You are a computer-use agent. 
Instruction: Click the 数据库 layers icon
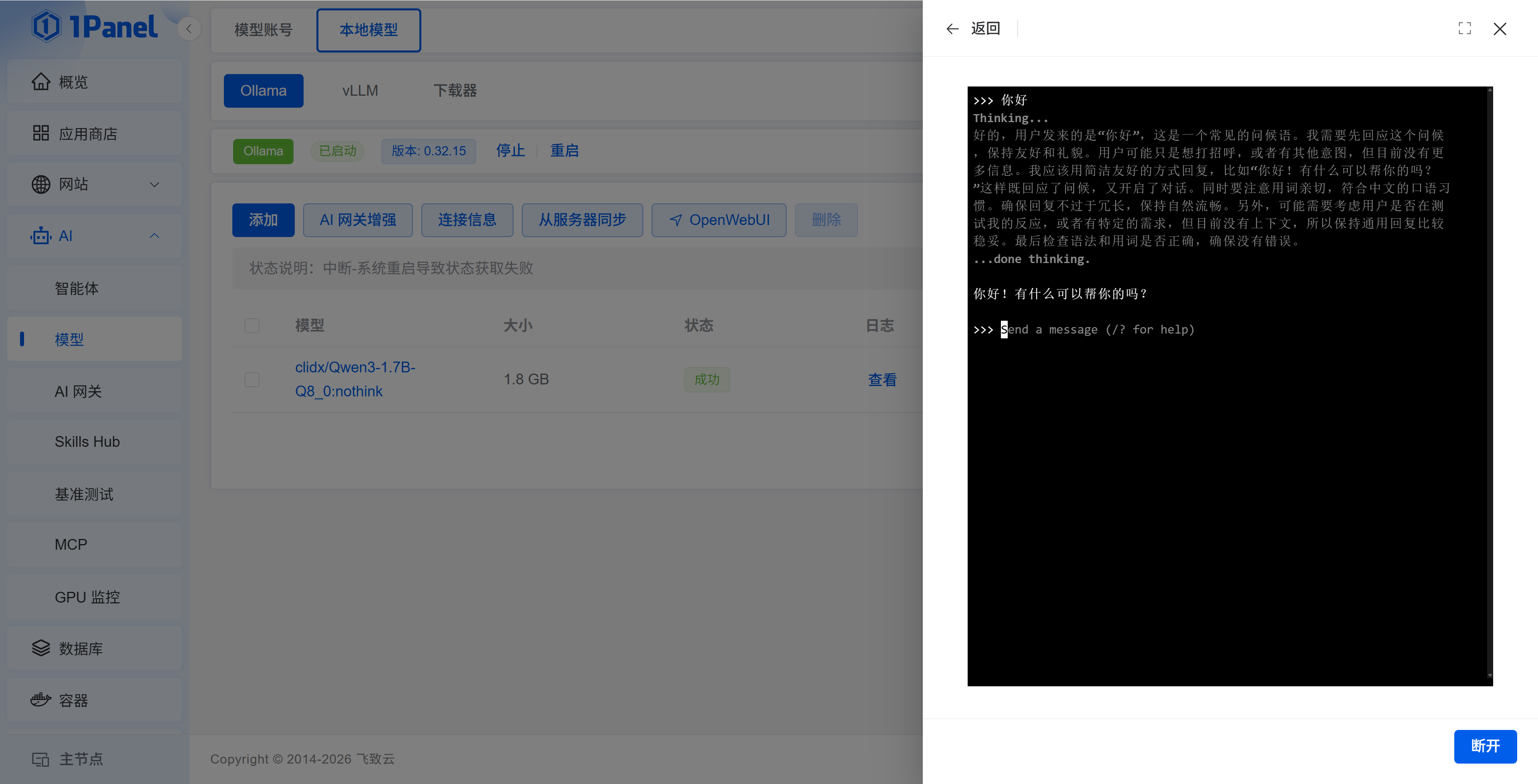click(x=40, y=648)
